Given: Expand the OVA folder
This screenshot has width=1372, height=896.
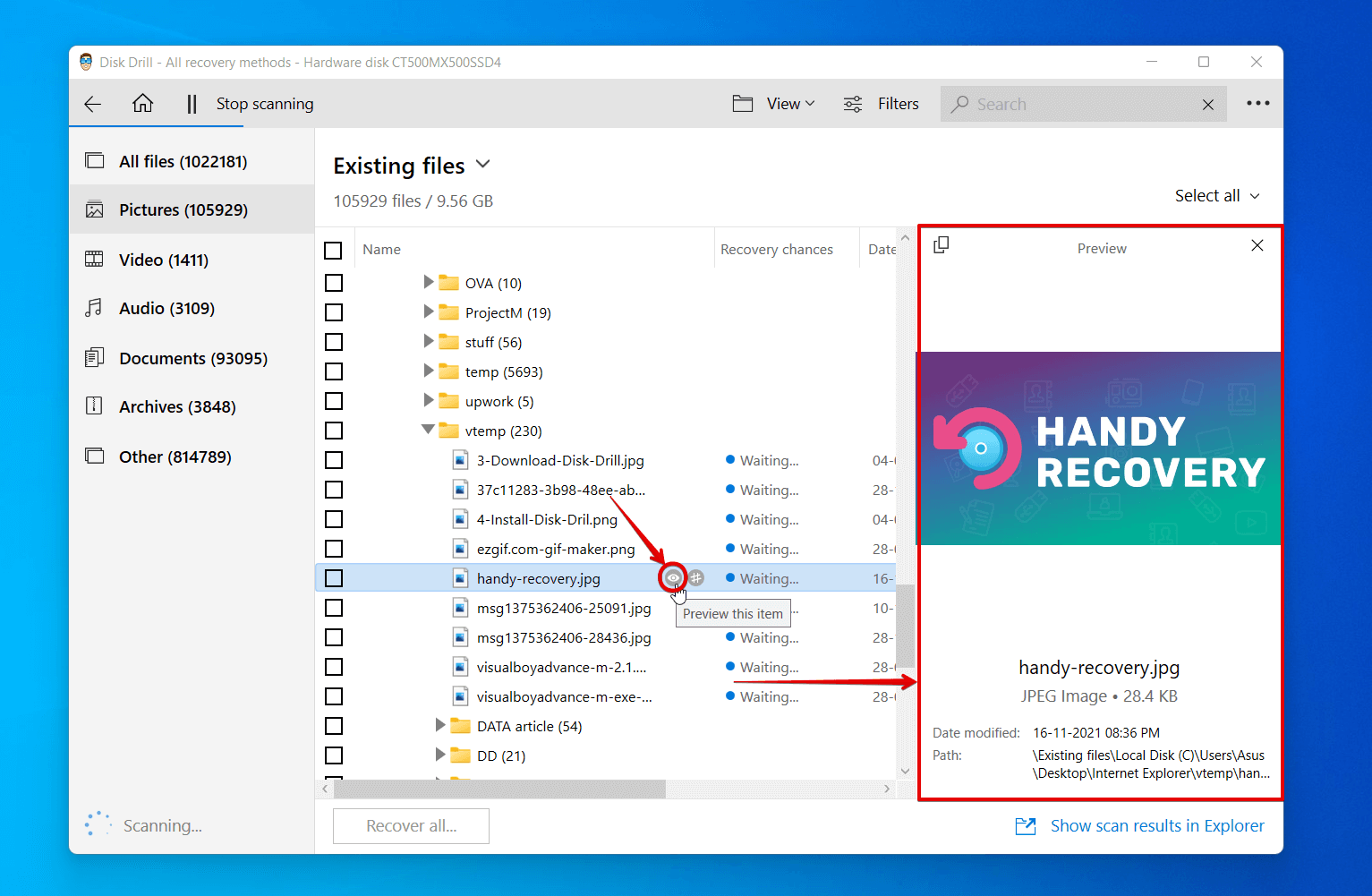Looking at the screenshot, I should [429, 282].
